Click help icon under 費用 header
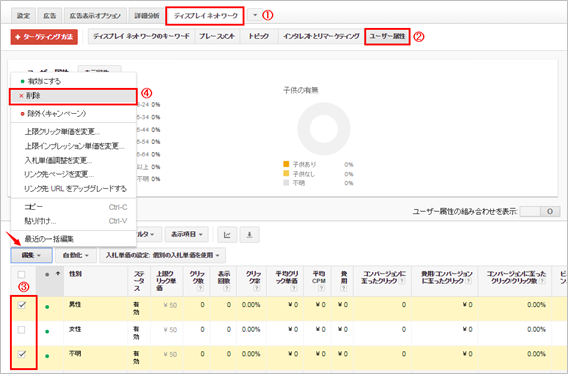Viewport: 568px width, 374px height. tap(343, 288)
